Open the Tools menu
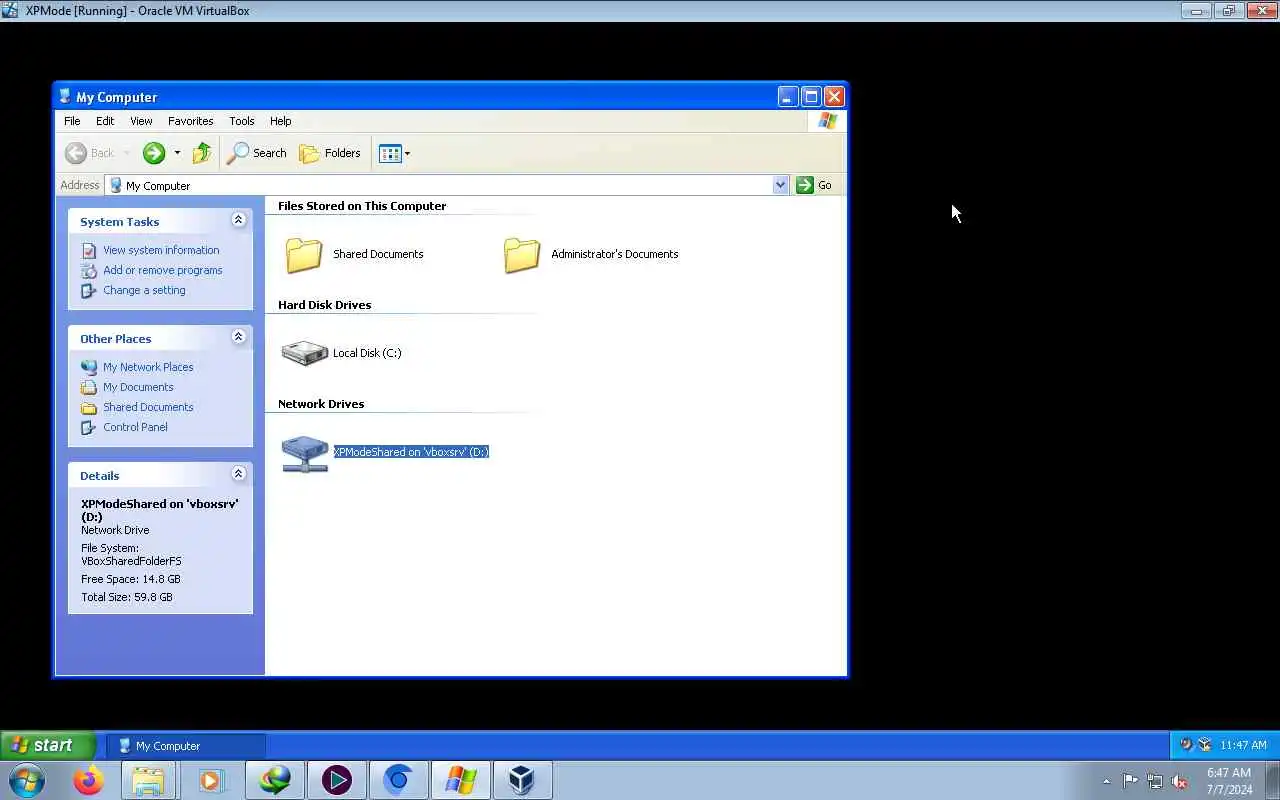The width and height of the screenshot is (1280, 800). (x=242, y=121)
